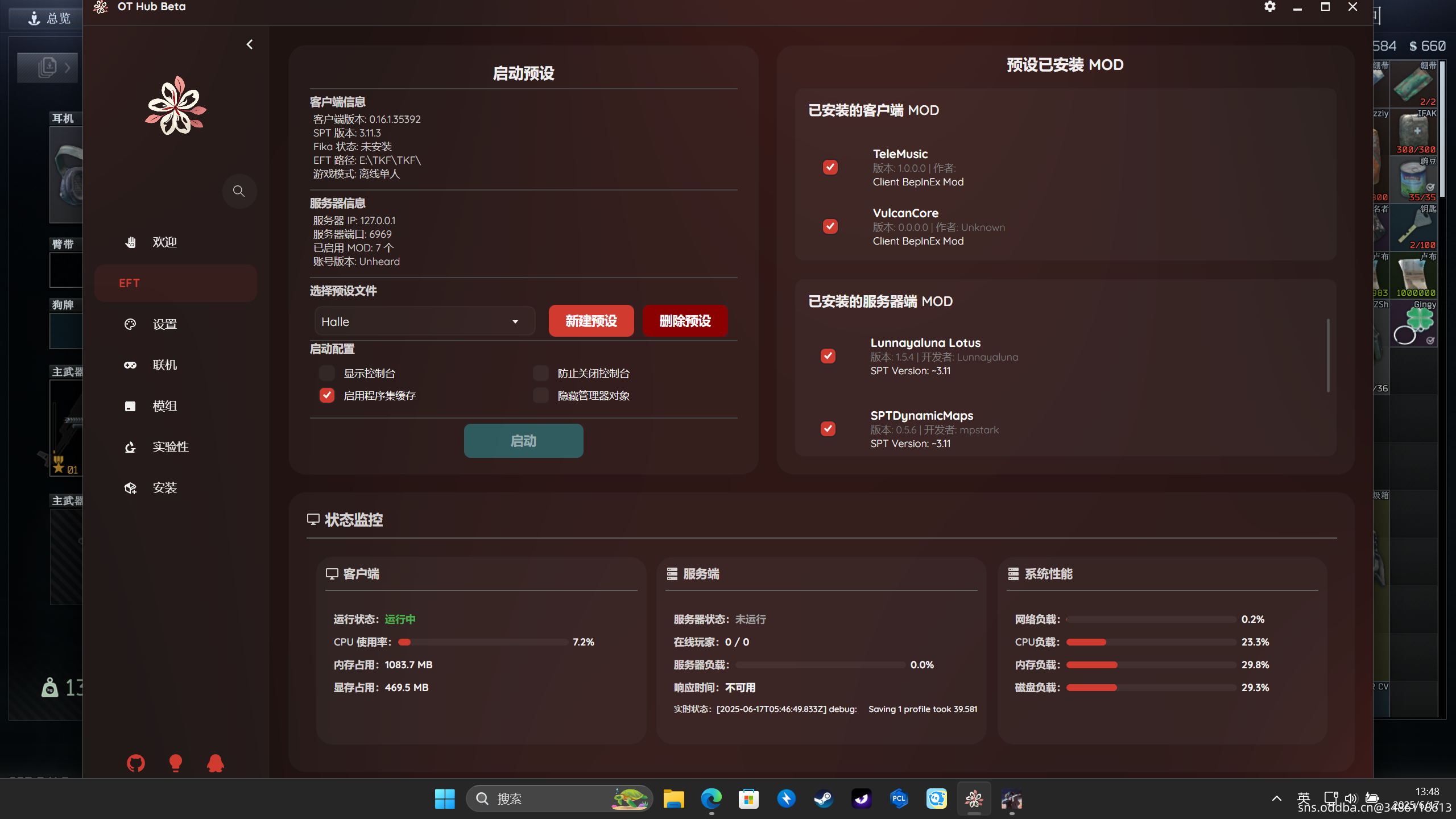Open the Windows Start button
This screenshot has width=1456, height=819.
(444, 799)
